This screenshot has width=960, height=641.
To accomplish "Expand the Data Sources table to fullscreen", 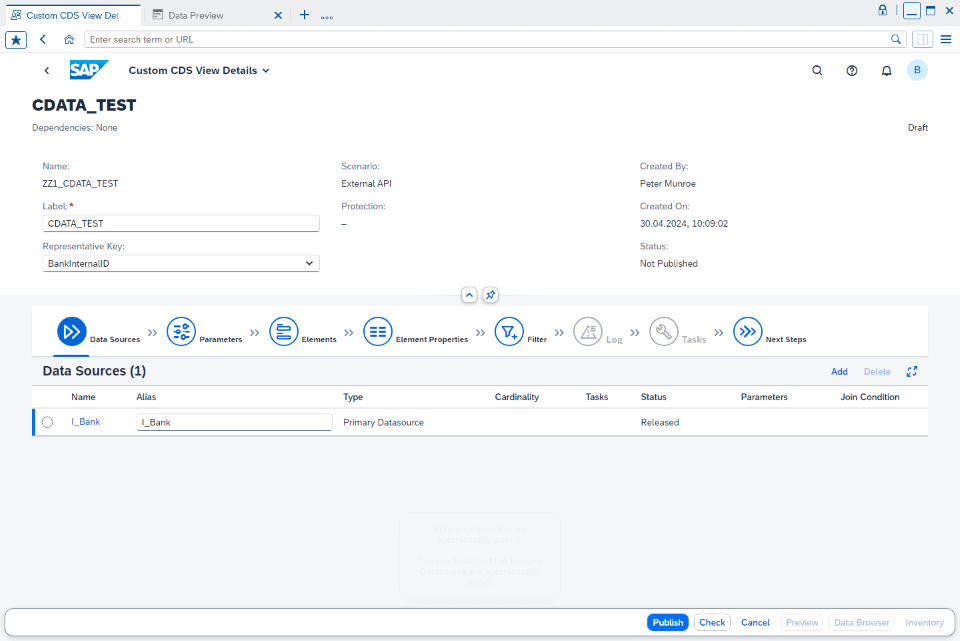I will [911, 371].
